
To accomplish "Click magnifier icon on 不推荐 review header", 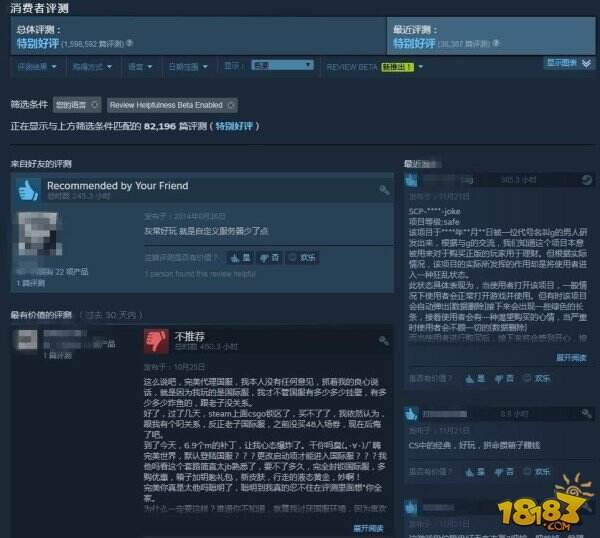I will pyautogui.click(x=383, y=341).
